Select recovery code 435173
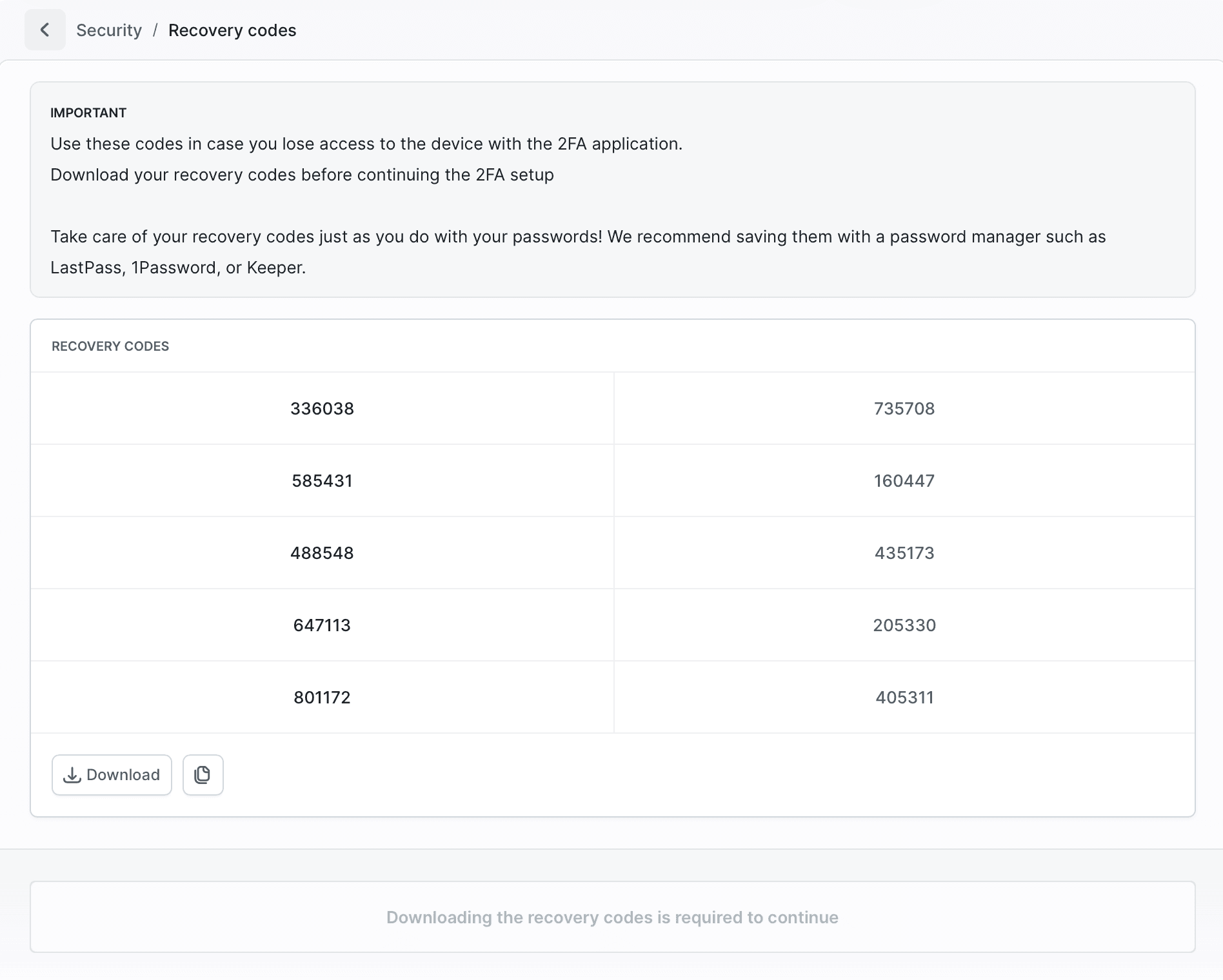This screenshot has width=1223, height=980. tap(904, 553)
